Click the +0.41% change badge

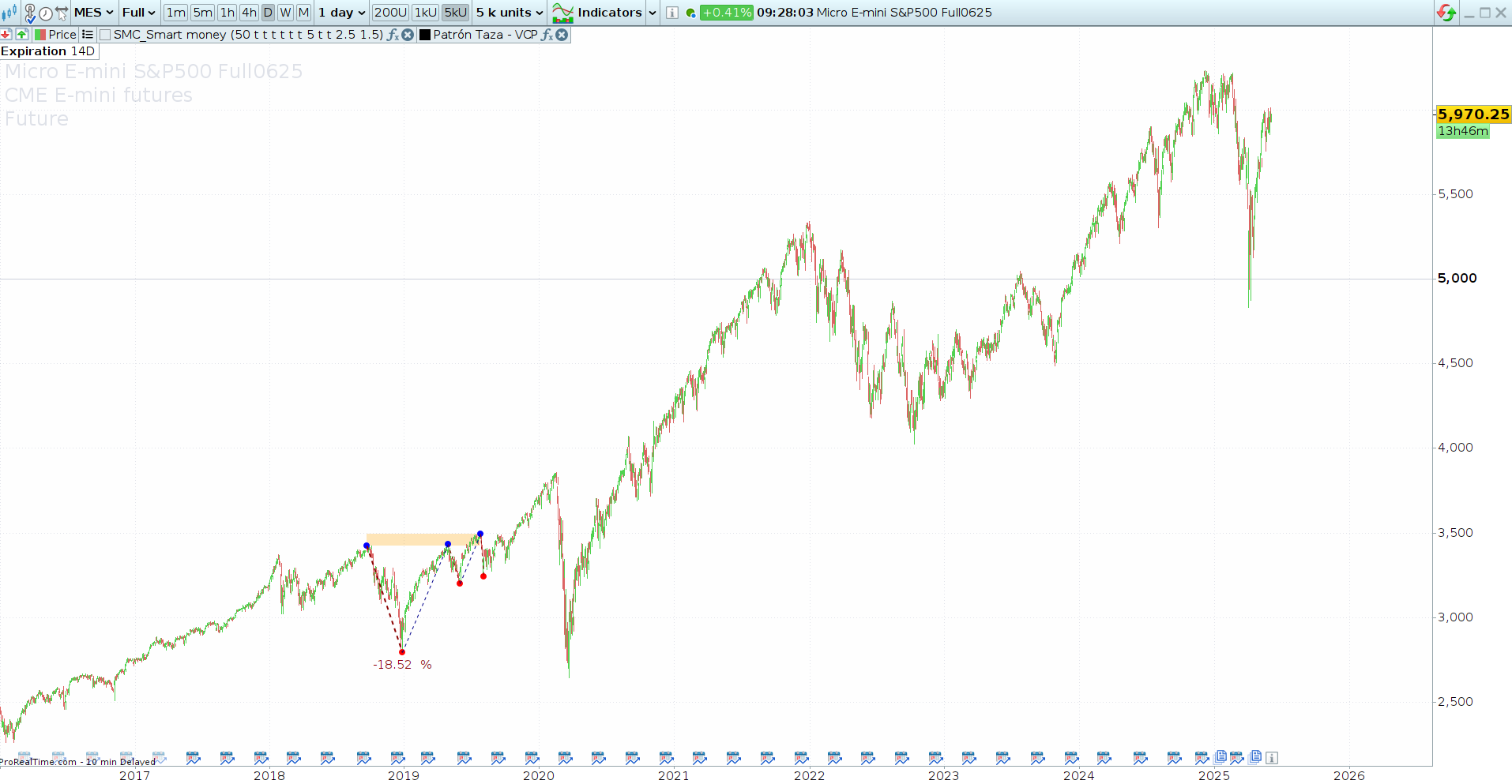(x=727, y=13)
